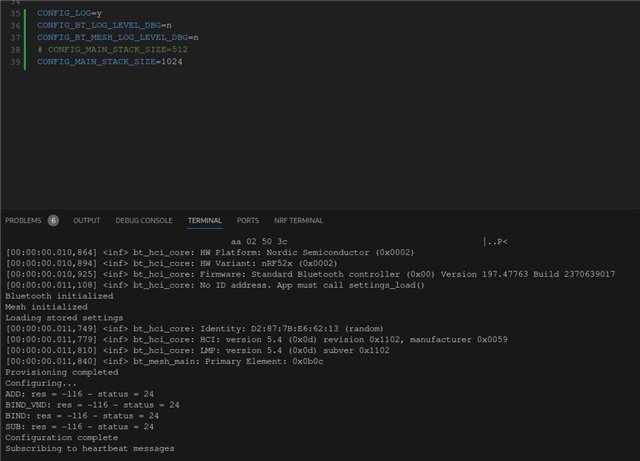This screenshot has width=640, height=461.
Task: Open the NRF TERMINAL tab
Action: coord(298,220)
